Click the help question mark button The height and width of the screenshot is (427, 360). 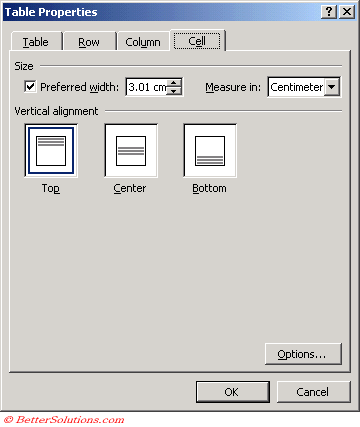pos(329,12)
